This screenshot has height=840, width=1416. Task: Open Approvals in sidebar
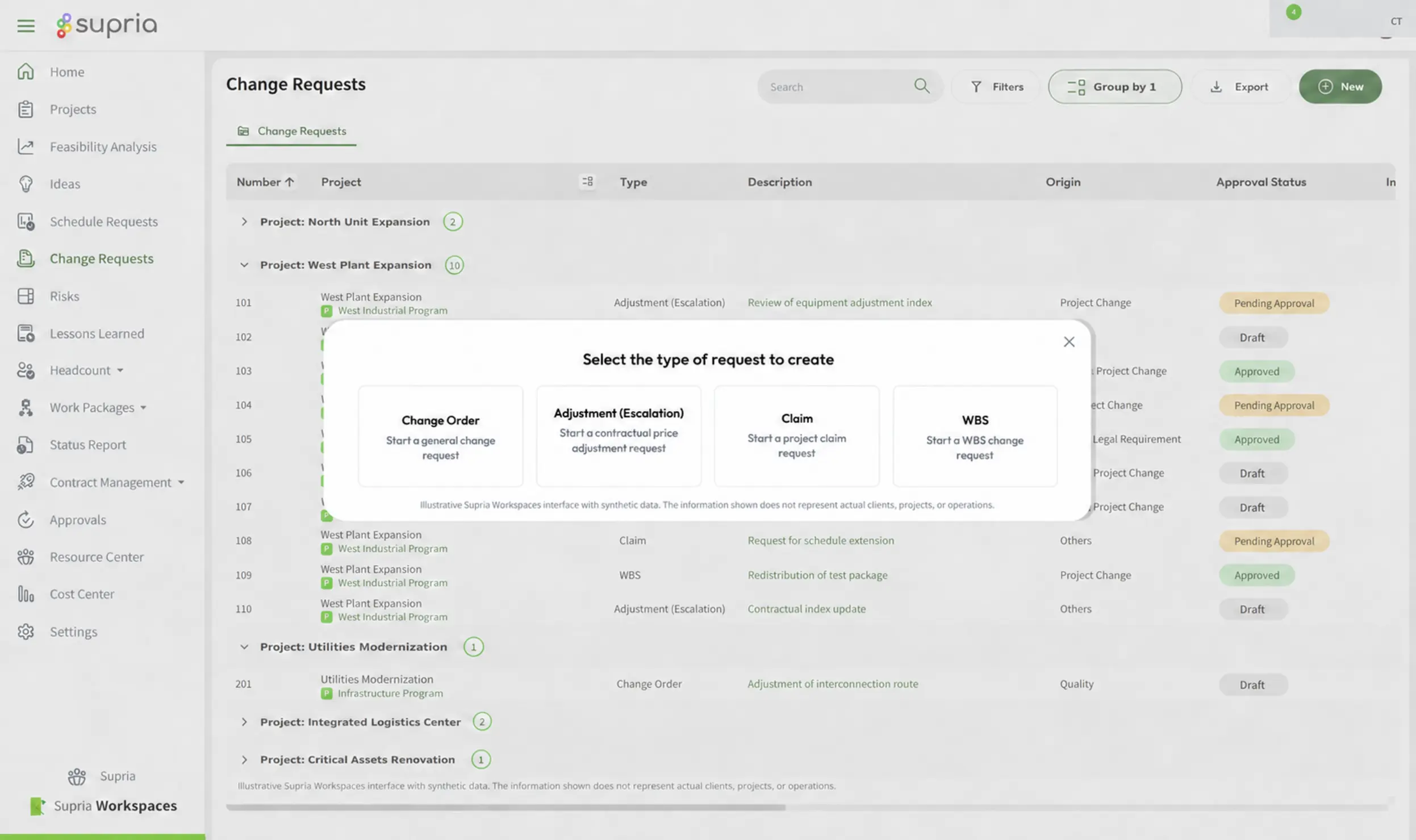(x=78, y=520)
